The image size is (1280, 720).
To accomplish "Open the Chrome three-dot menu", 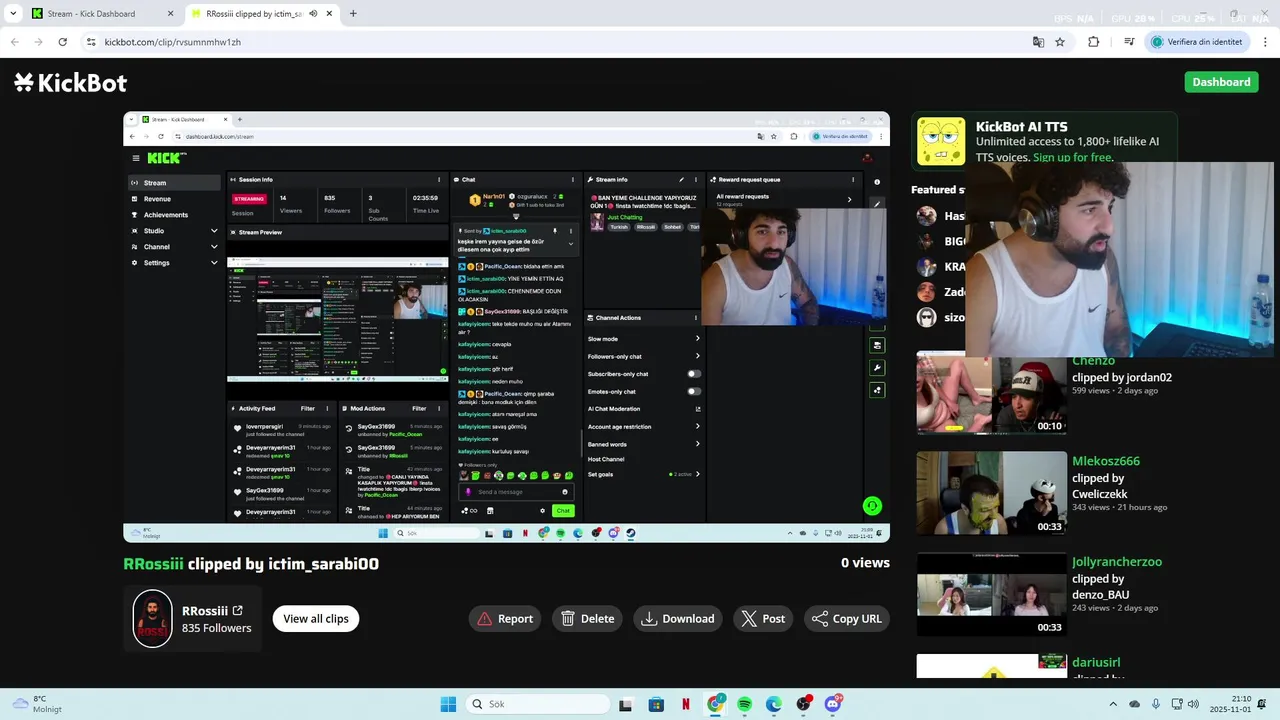I will pyautogui.click(x=1265, y=42).
